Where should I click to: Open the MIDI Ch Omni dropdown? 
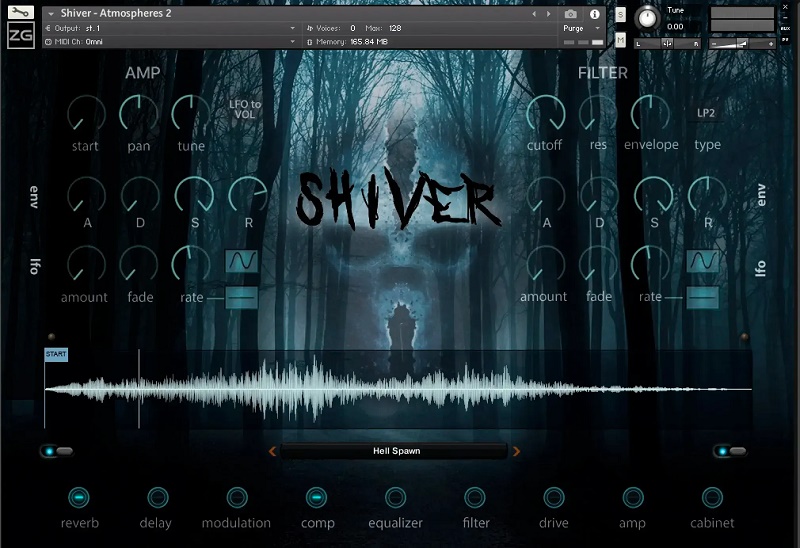coord(170,42)
